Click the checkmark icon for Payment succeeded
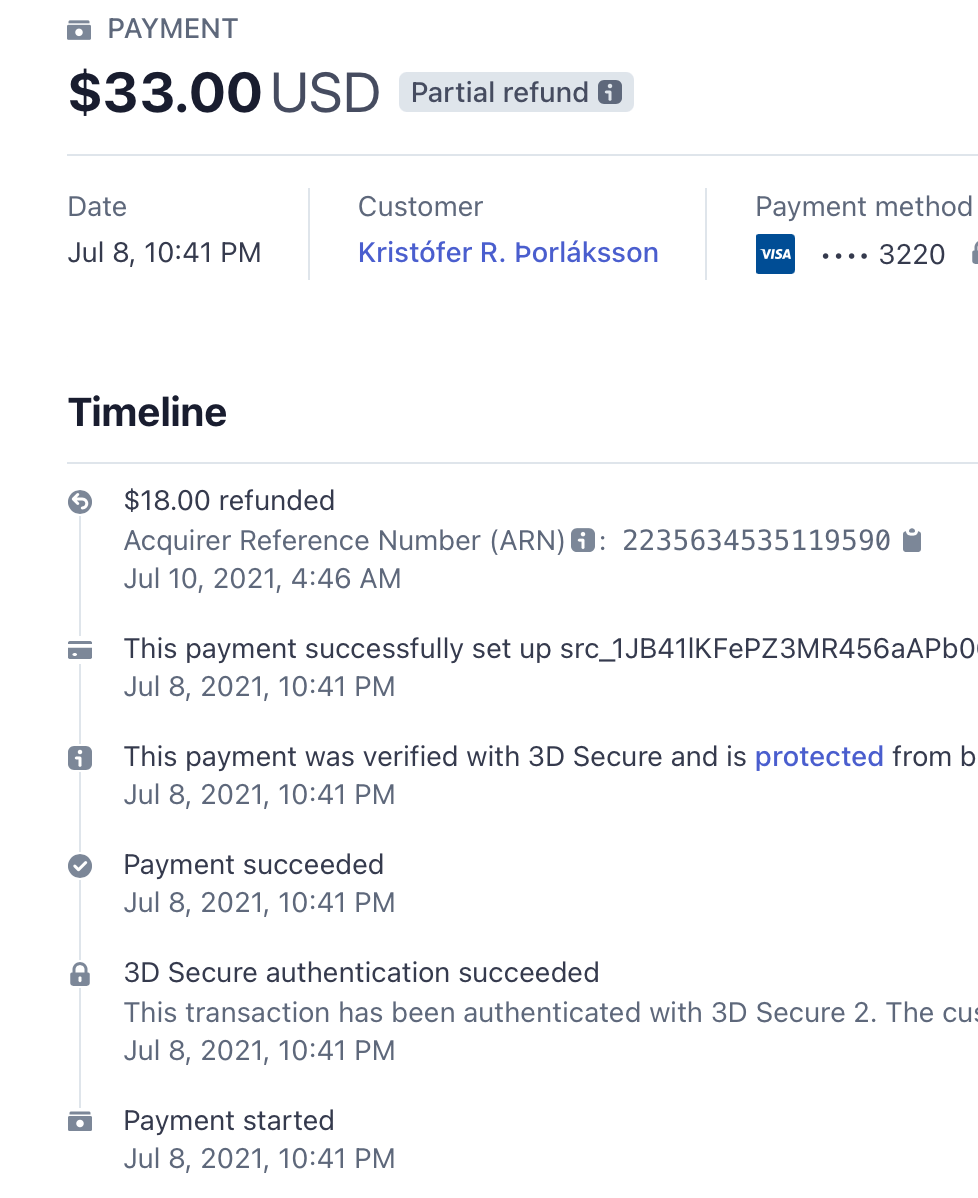This screenshot has height=1198, width=978. 80,866
